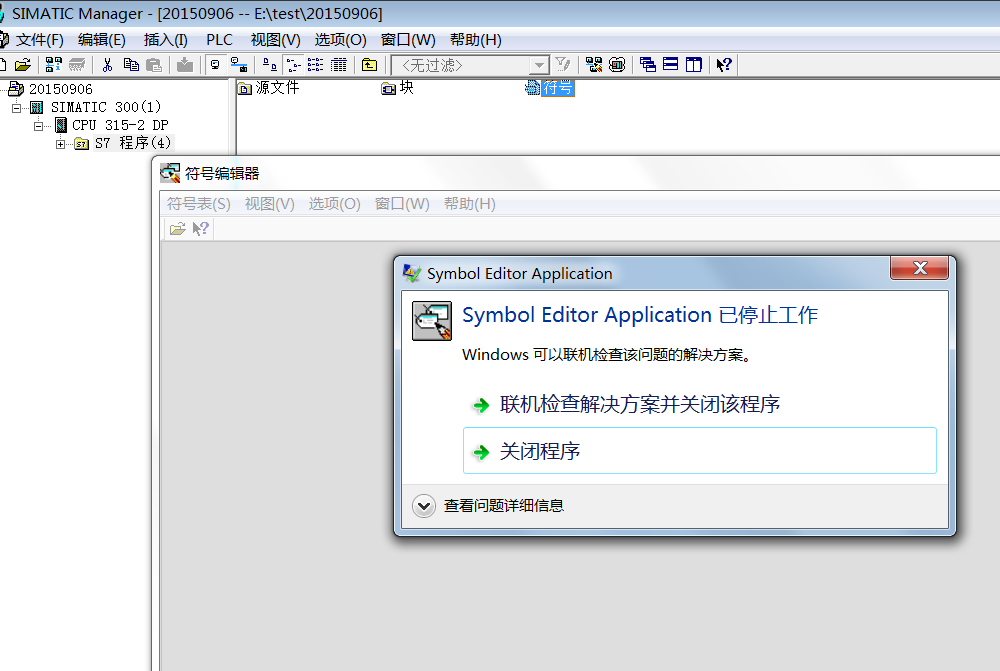Select CPU 315-2 DP in tree
Viewport: 1000px width, 671px height.
point(120,125)
